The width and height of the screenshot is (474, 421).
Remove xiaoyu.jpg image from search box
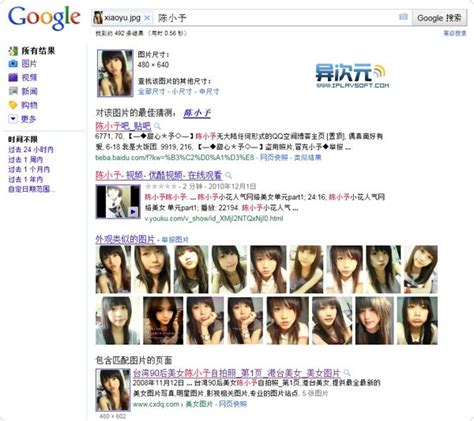point(147,18)
